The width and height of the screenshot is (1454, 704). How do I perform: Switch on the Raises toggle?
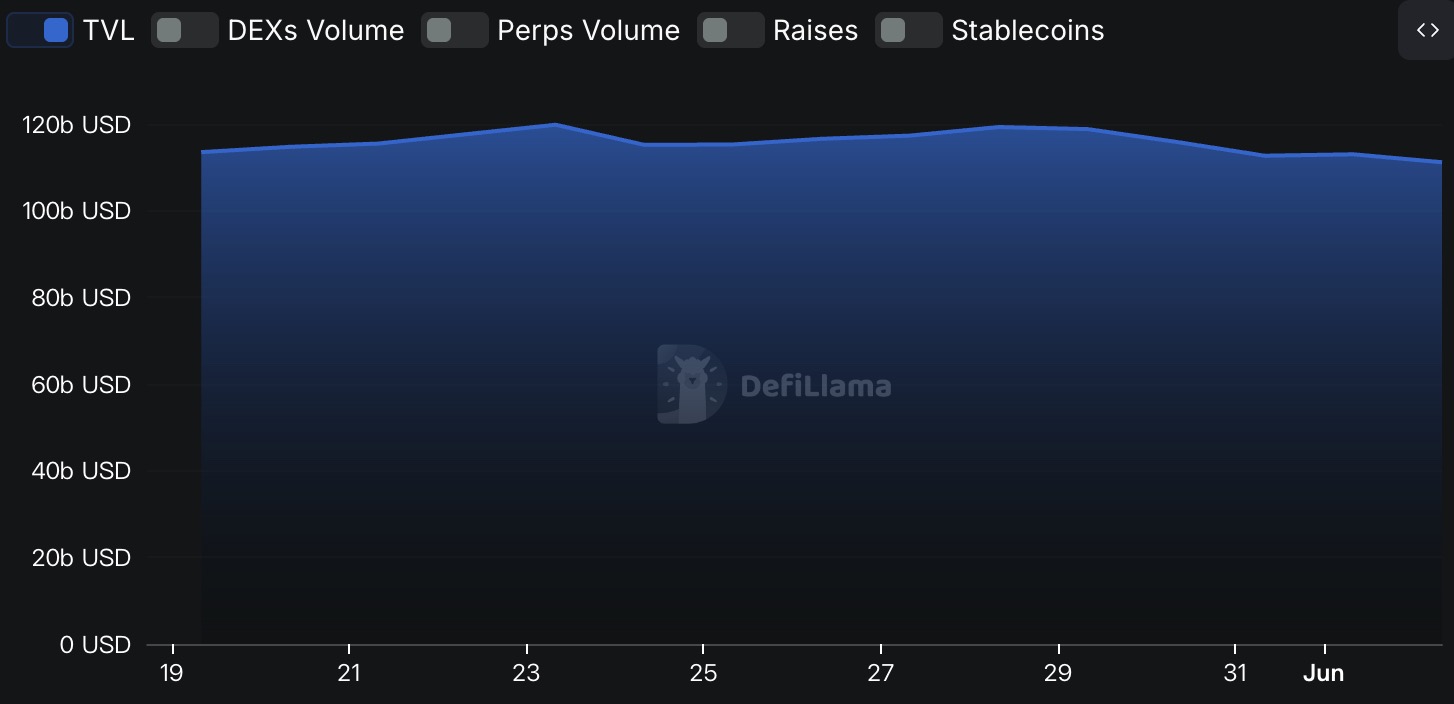tap(730, 30)
